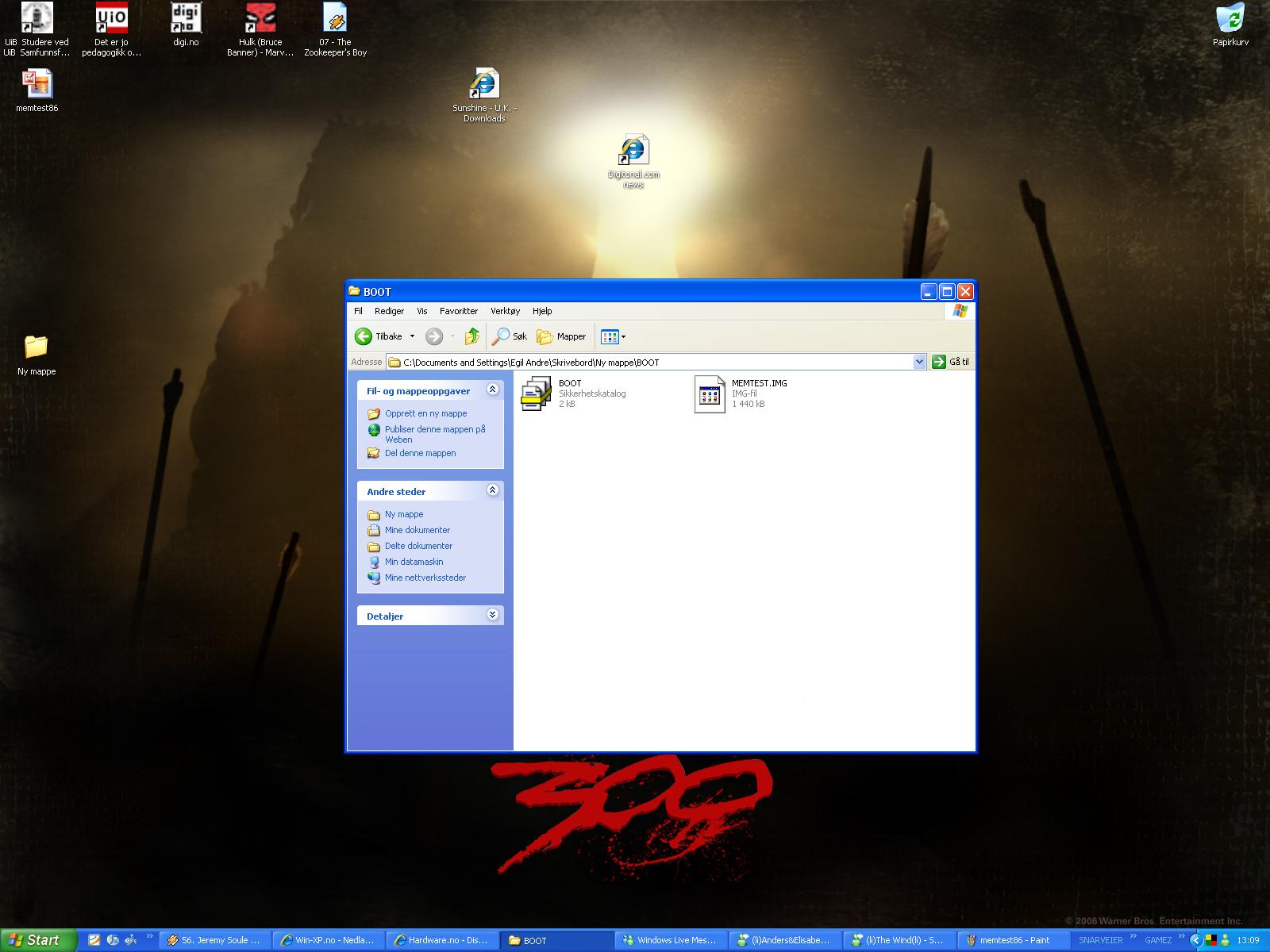Expand the SNARVEIER toolbar chevron
This screenshot has height=952, width=1270.
tap(1132, 938)
